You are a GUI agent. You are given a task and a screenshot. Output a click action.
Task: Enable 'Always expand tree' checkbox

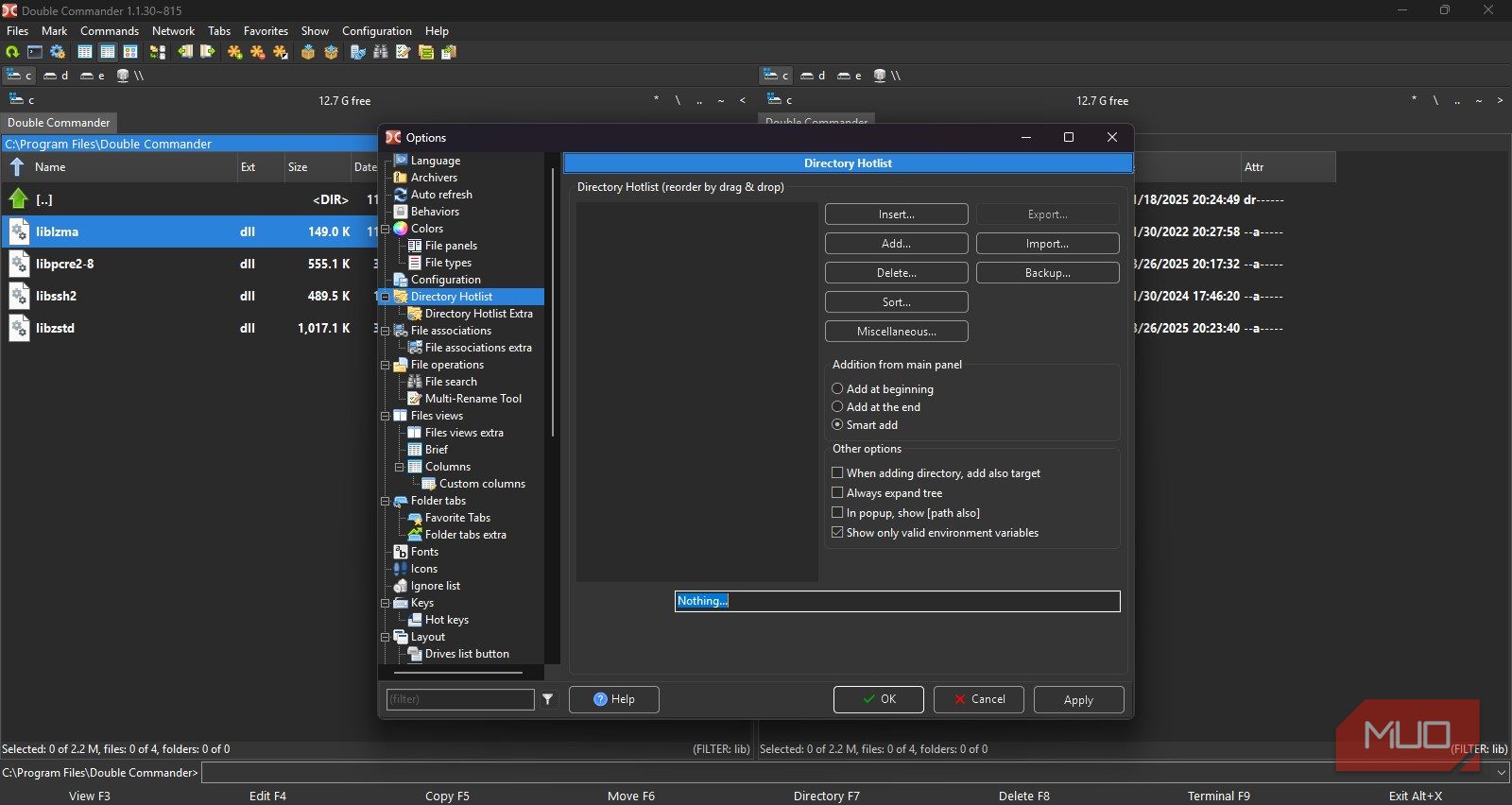(x=837, y=493)
